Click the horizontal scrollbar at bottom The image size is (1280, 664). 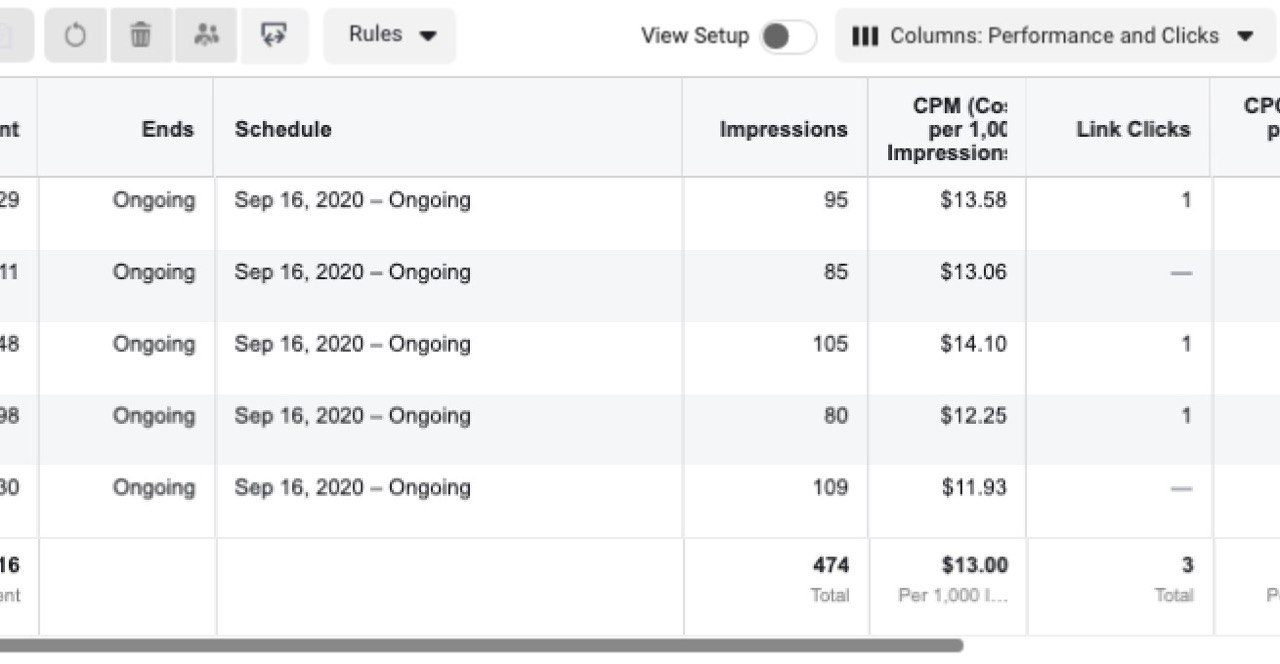480,645
